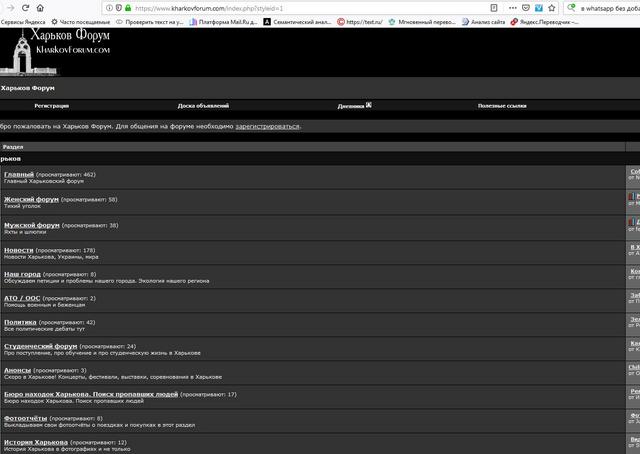Viewport: 640px width, 454px height.
Task: Click the blue extension icon in address bar
Action: [539, 8]
